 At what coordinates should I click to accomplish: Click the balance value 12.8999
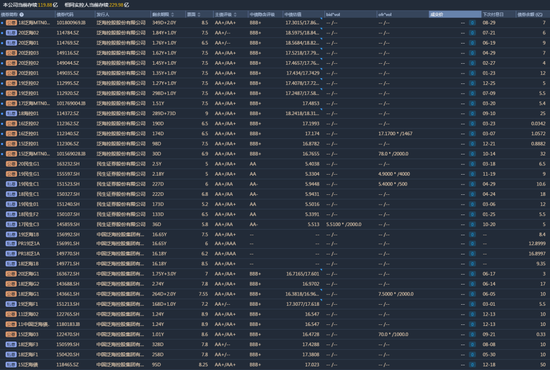coord(537,243)
